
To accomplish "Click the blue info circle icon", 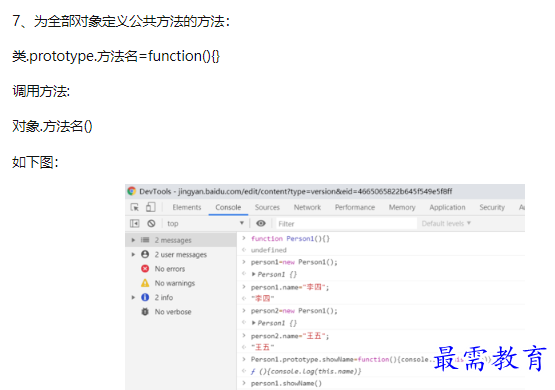I will tap(145, 297).
